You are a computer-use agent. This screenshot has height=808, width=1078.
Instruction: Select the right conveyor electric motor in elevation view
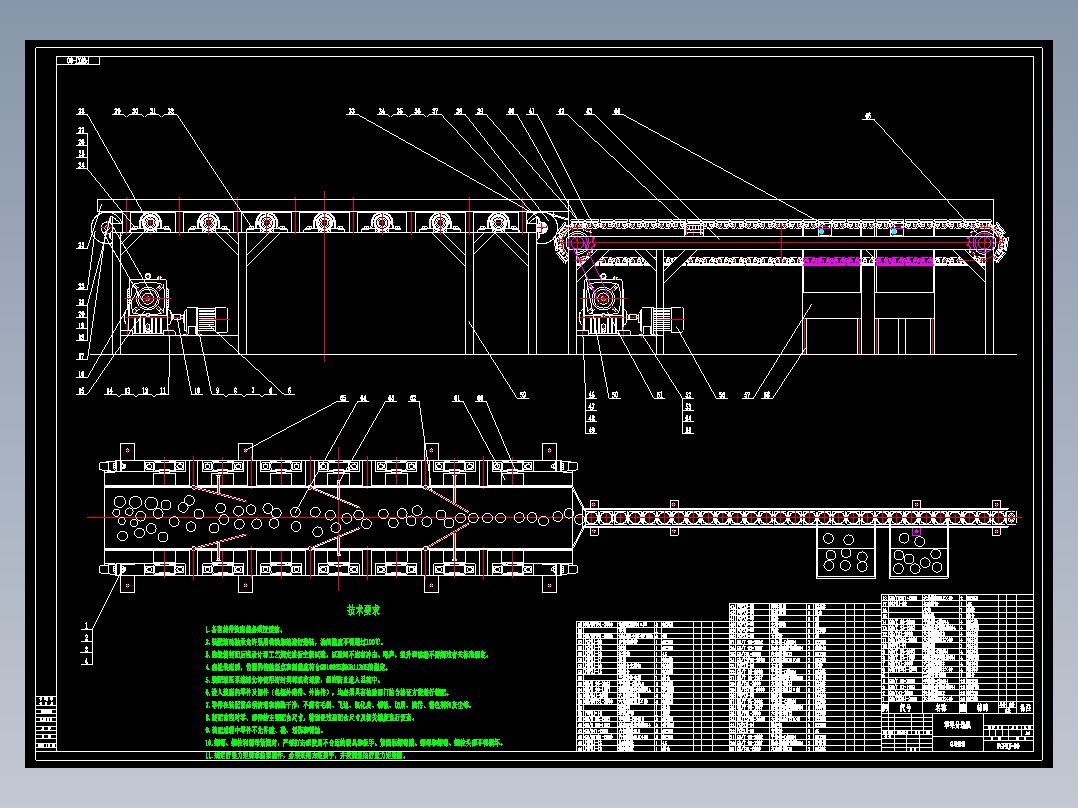[x=662, y=320]
